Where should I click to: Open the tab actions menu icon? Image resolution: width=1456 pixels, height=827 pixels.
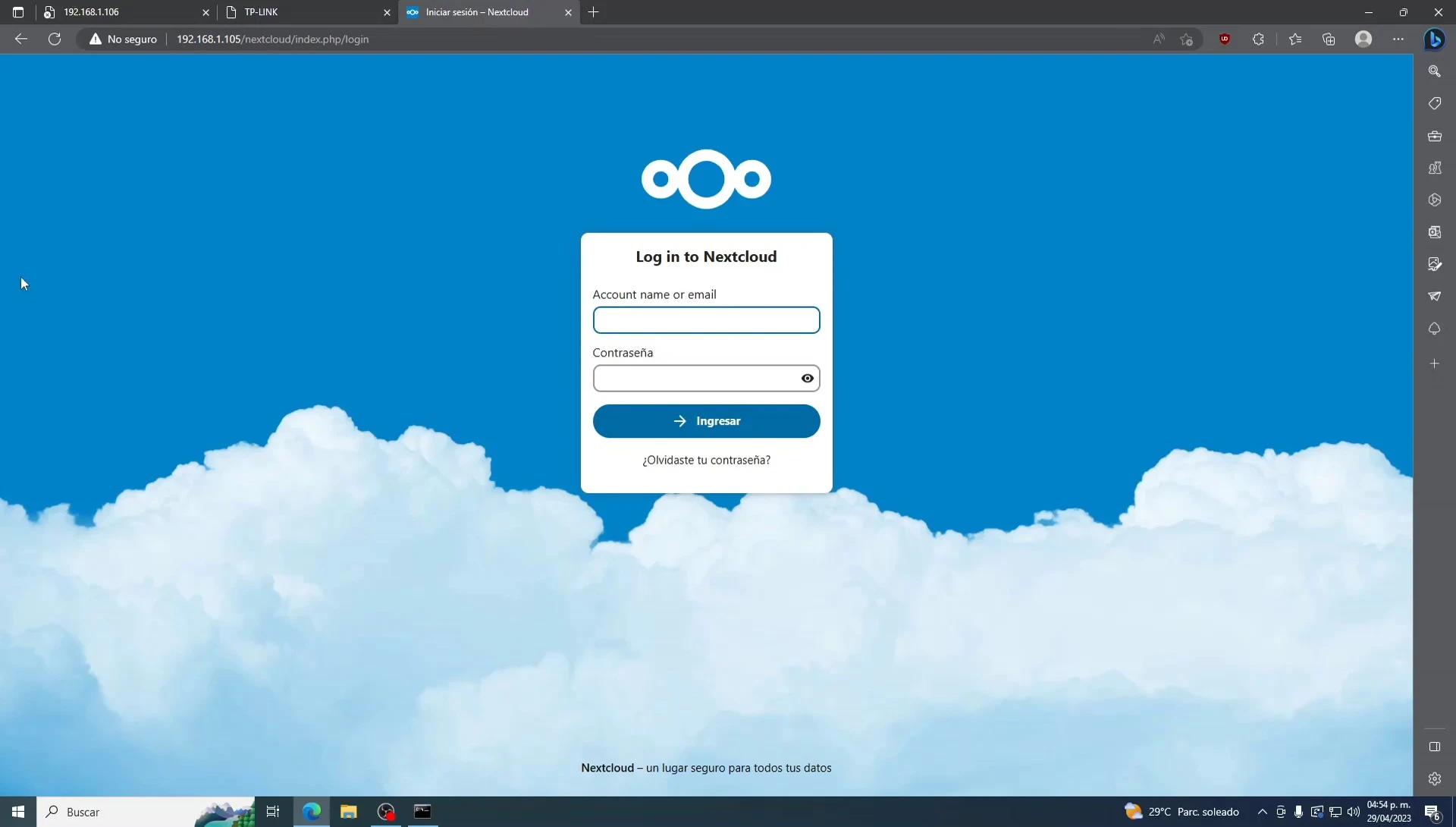coord(18,12)
